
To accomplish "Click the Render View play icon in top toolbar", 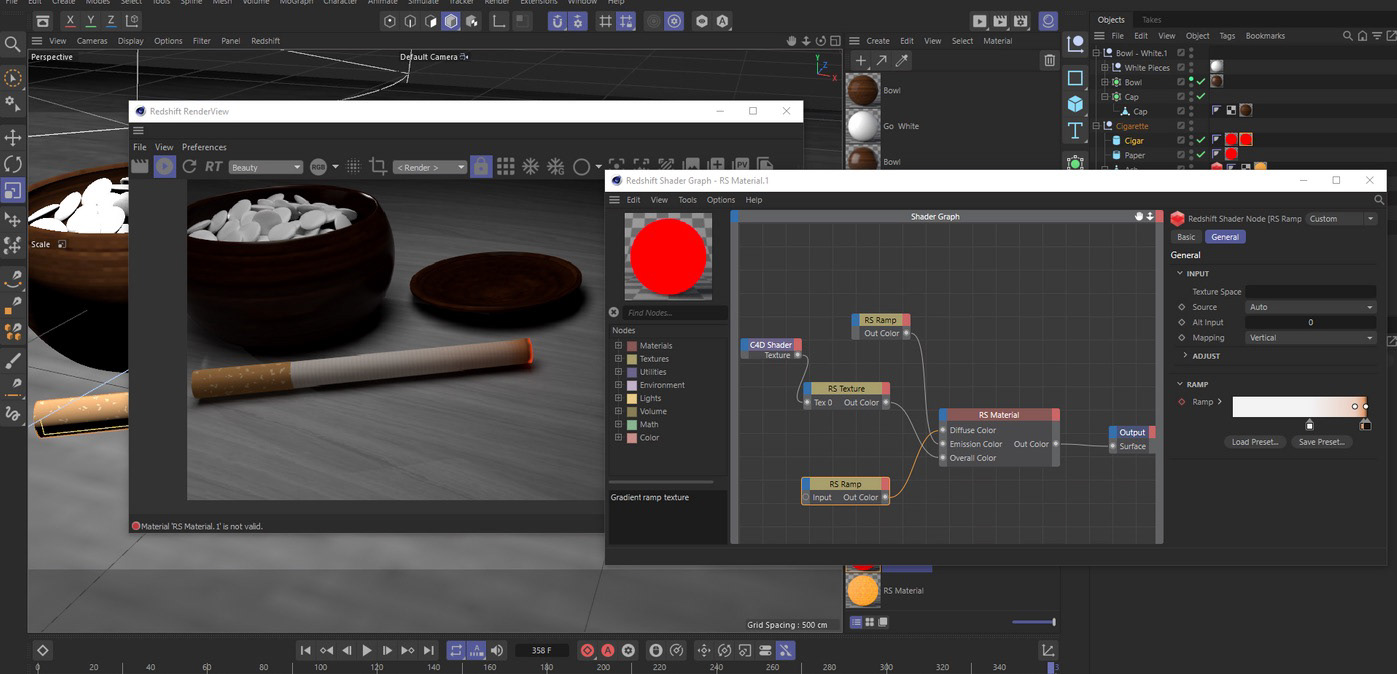I will [980, 21].
